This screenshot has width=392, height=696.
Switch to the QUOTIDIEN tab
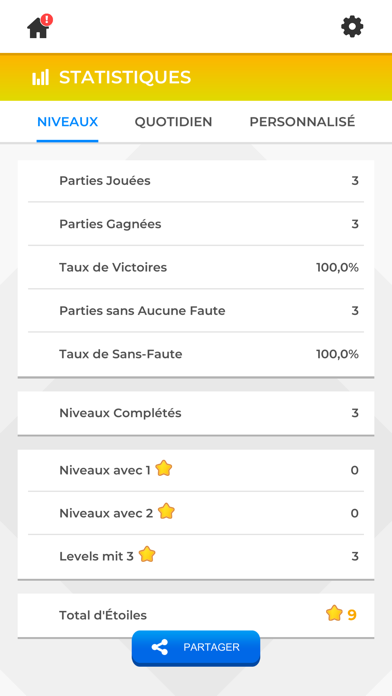pos(174,122)
